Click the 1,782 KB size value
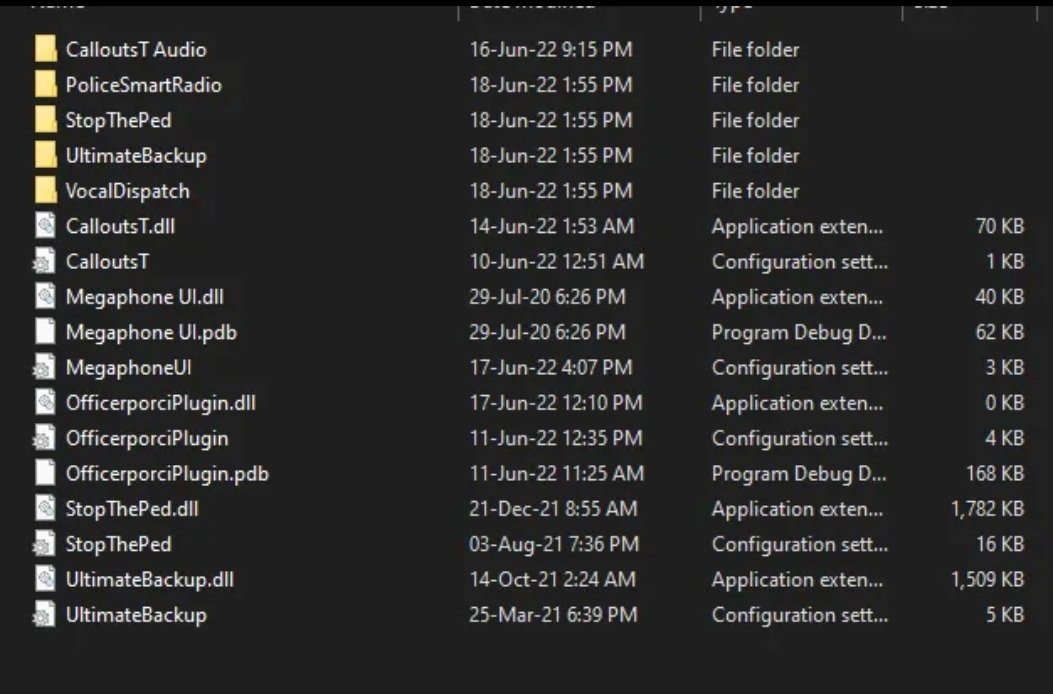The height and width of the screenshot is (694, 1053). [987, 509]
